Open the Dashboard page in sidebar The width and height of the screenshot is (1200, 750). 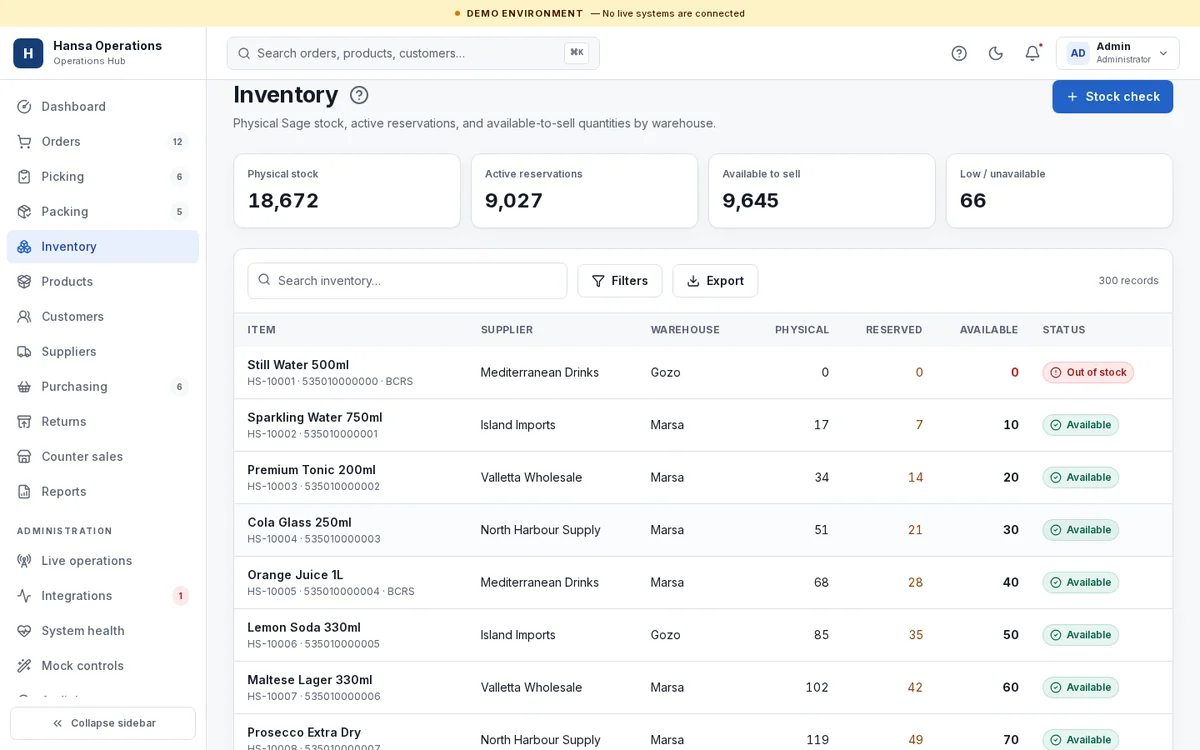[x=102, y=106]
